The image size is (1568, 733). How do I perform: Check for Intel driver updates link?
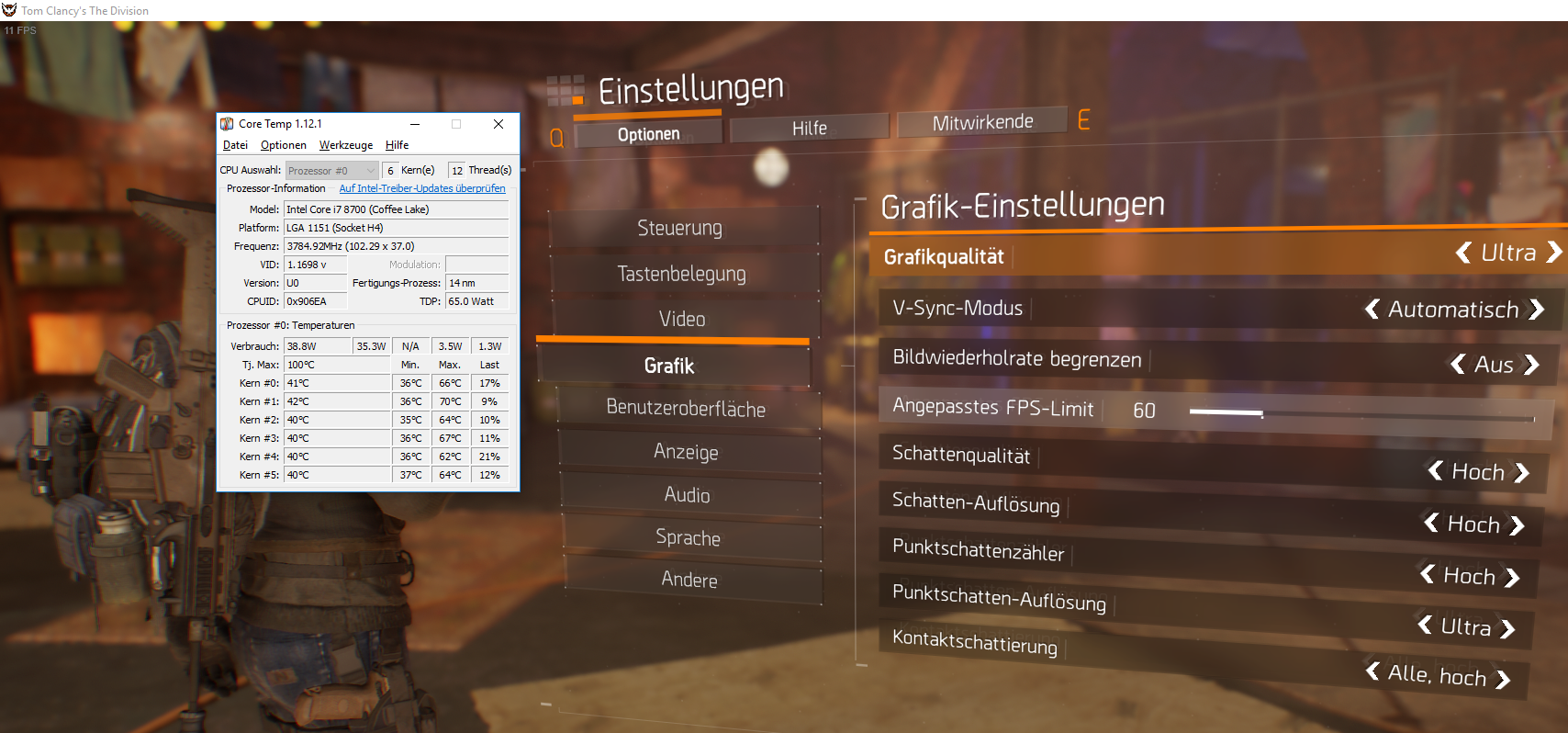(422, 188)
